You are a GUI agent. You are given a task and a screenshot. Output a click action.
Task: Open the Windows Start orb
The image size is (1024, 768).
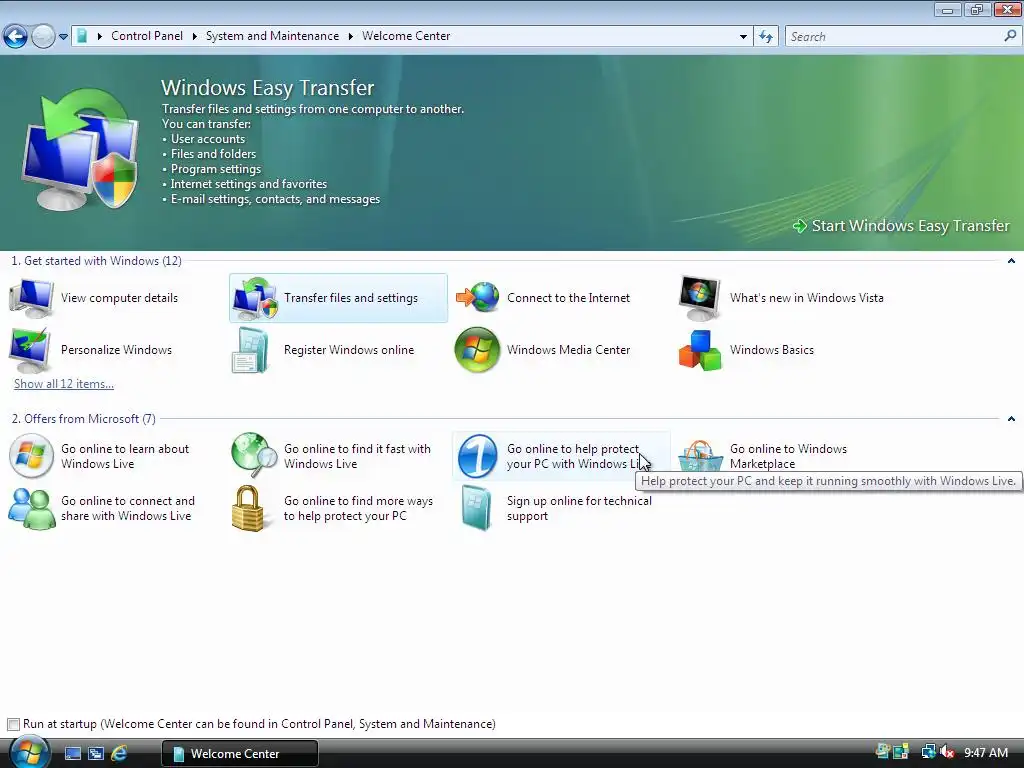click(x=29, y=752)
